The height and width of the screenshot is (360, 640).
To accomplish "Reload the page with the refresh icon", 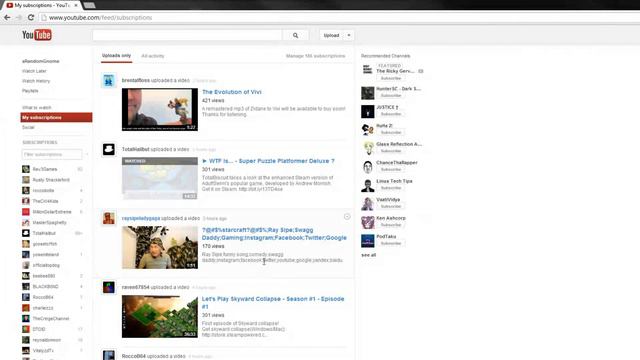I will click(x=31, y=18).
